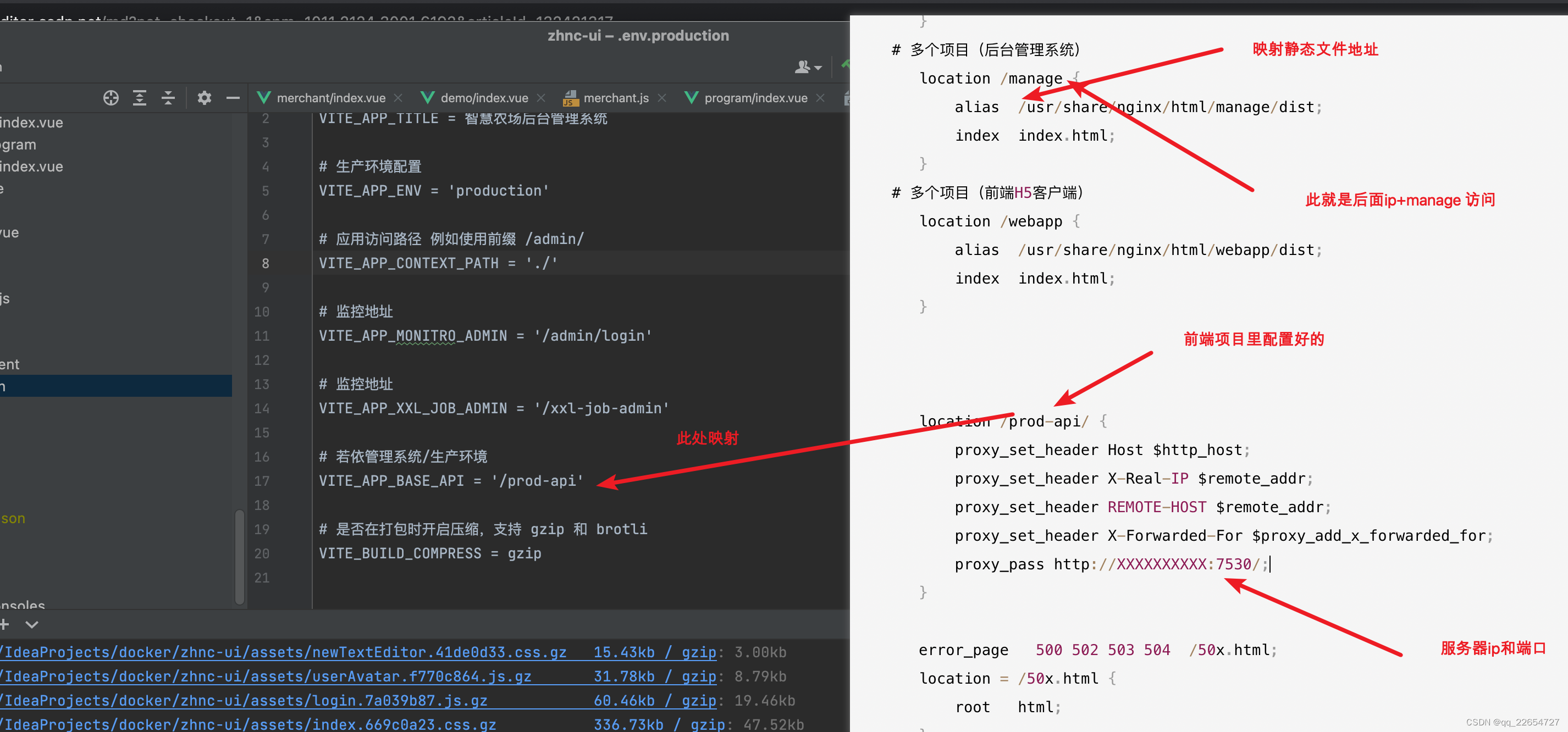
Task: Expand the chevron next to the plus icon
Action: pos(32,624)
